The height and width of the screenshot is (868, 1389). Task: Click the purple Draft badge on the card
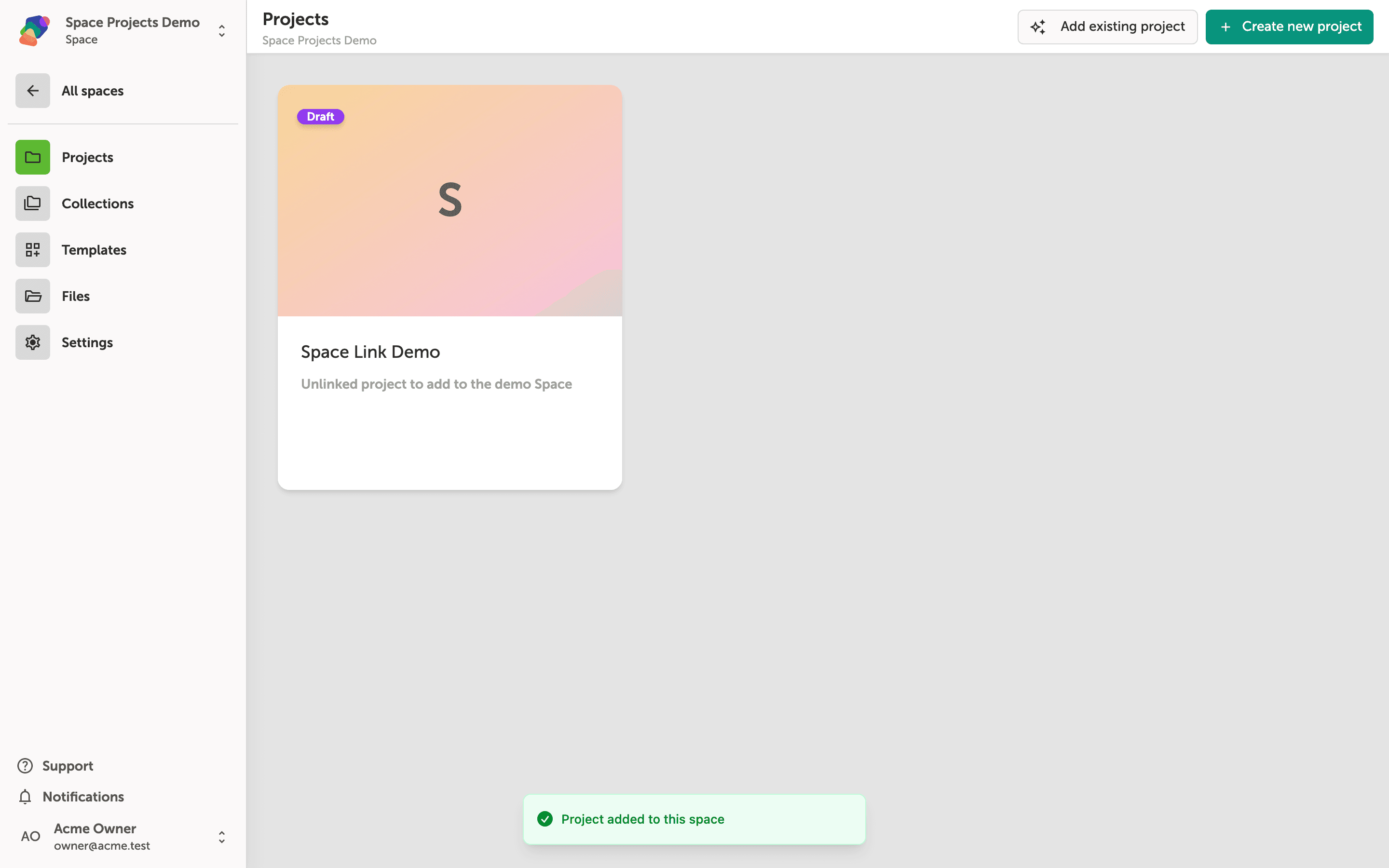[x=320, y=117]
